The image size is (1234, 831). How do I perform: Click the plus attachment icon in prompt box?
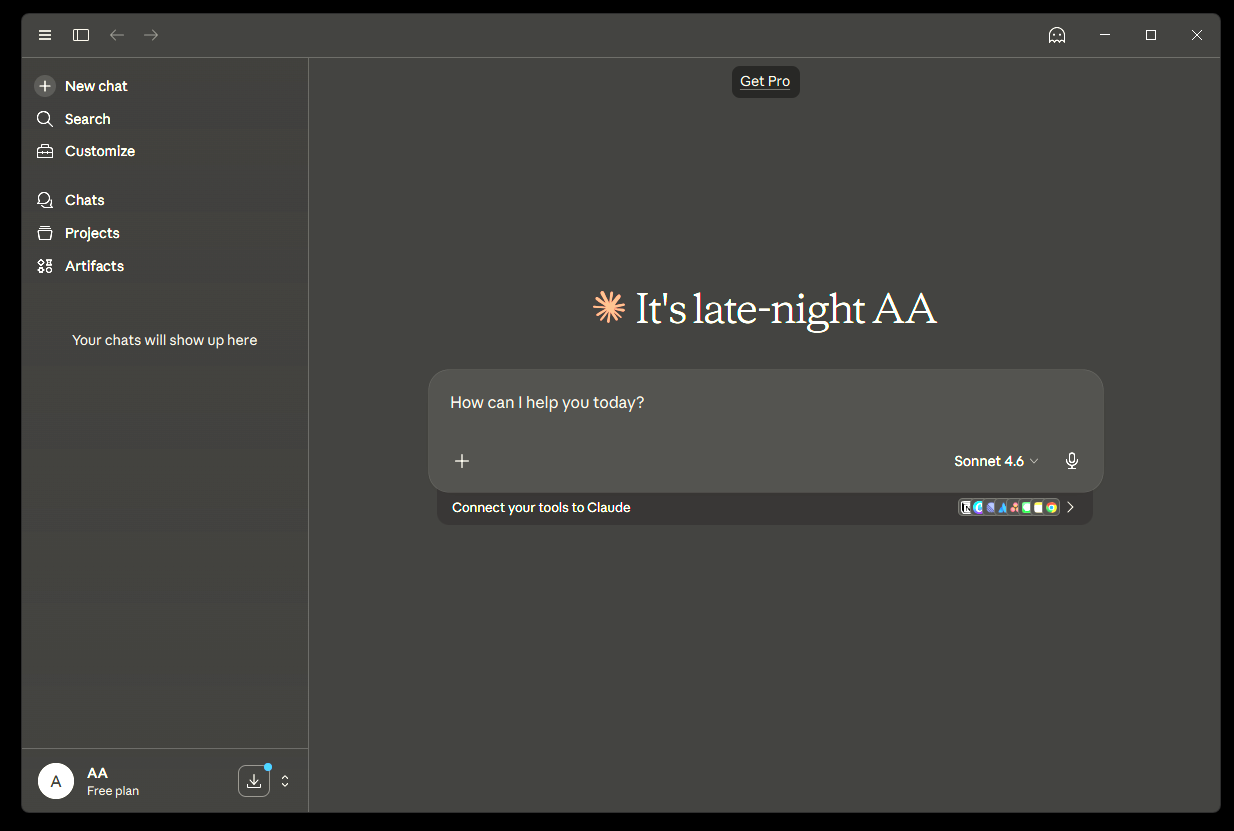(x=462, y=461)
